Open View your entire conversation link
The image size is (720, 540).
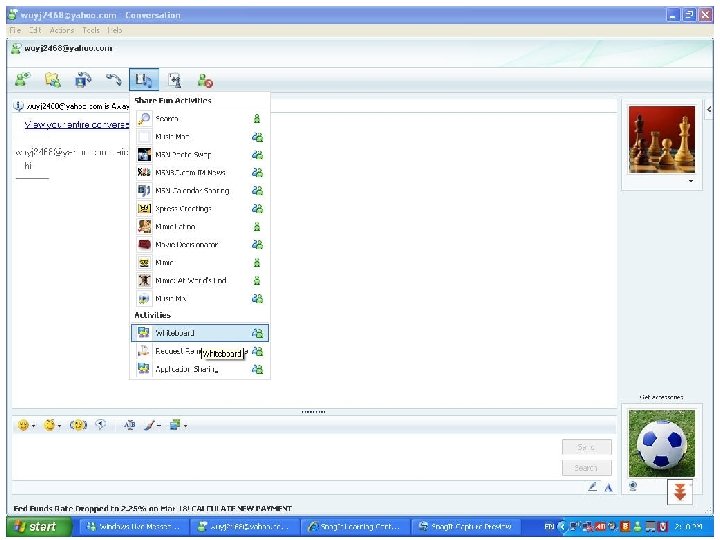click(x=77, y=124)
